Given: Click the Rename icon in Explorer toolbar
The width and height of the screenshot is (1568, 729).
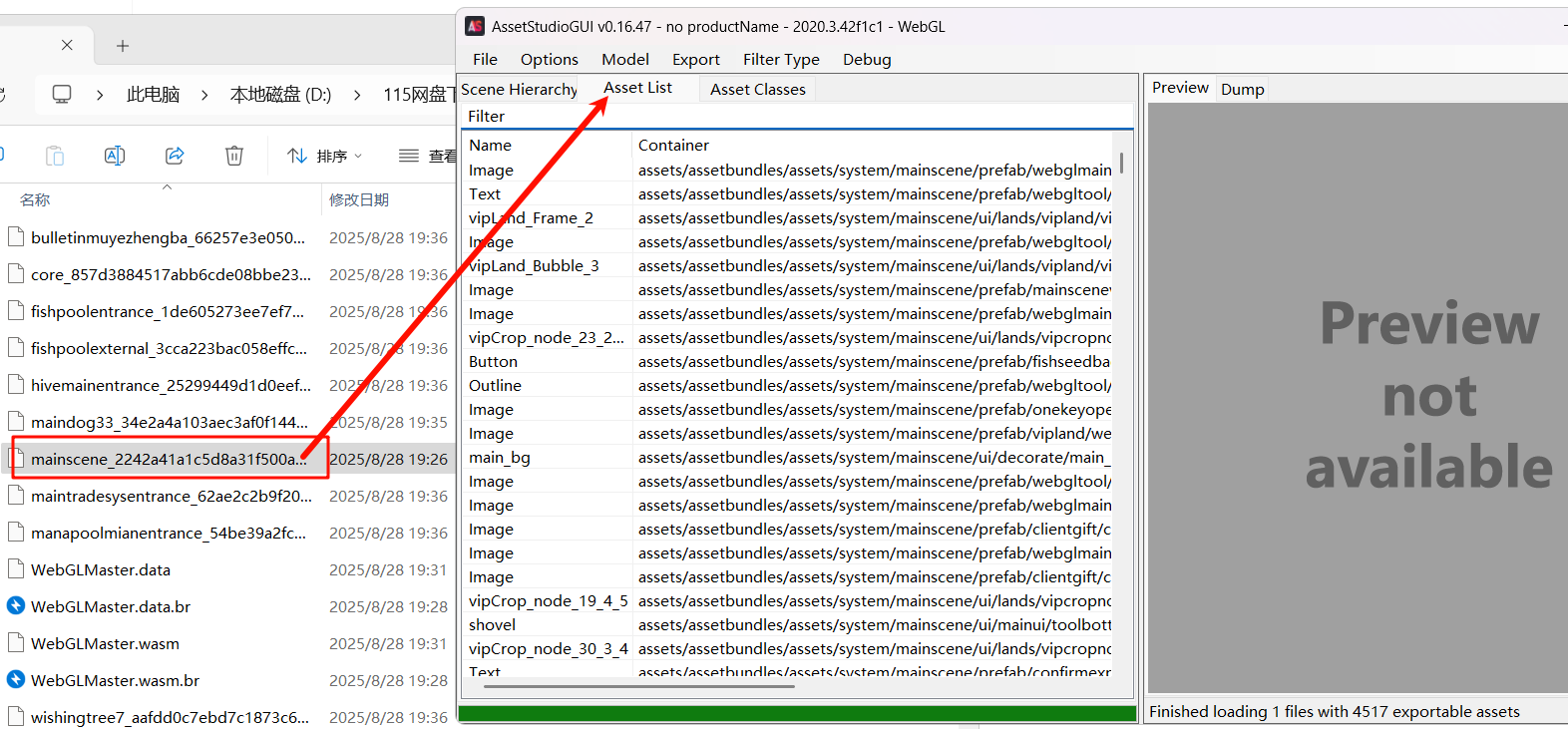Looking at the screenshot, I should 115,156.
